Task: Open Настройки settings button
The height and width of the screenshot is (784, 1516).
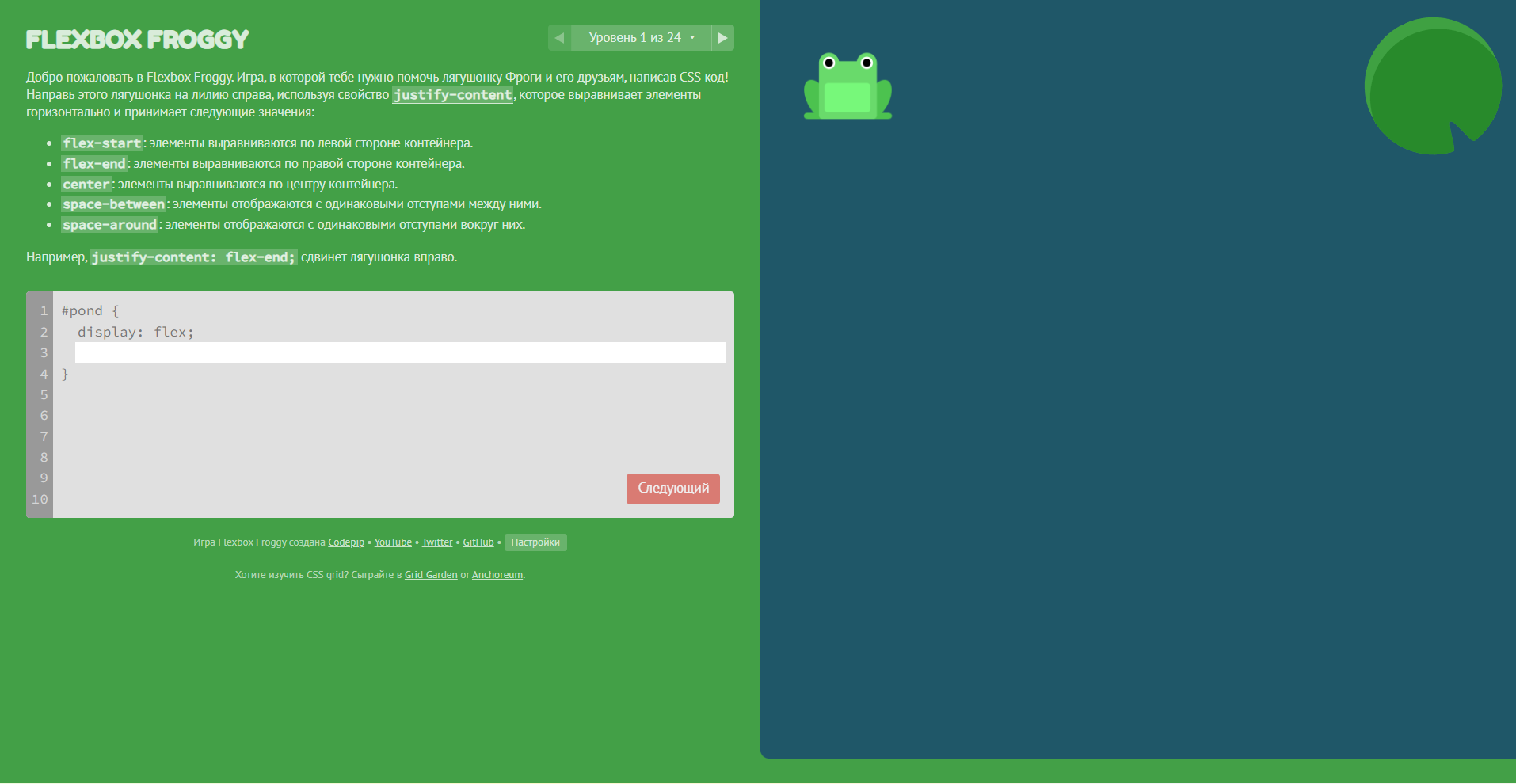Action: click(535, 542)
